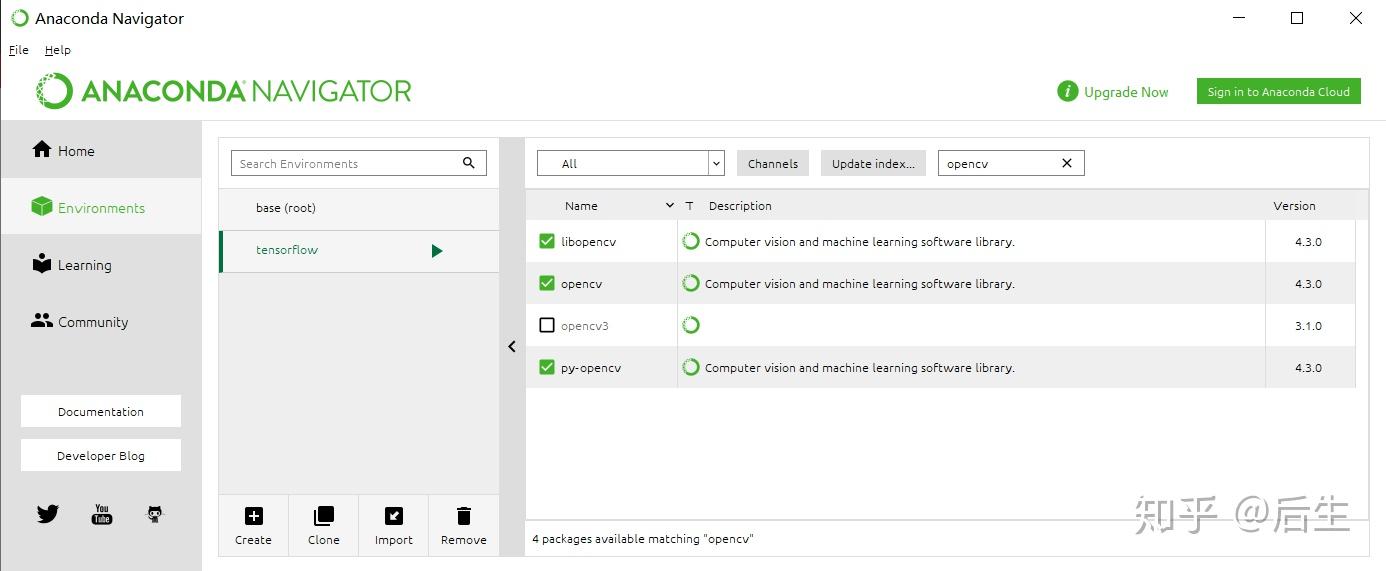Open the YouTube link icon

[101, 514]
